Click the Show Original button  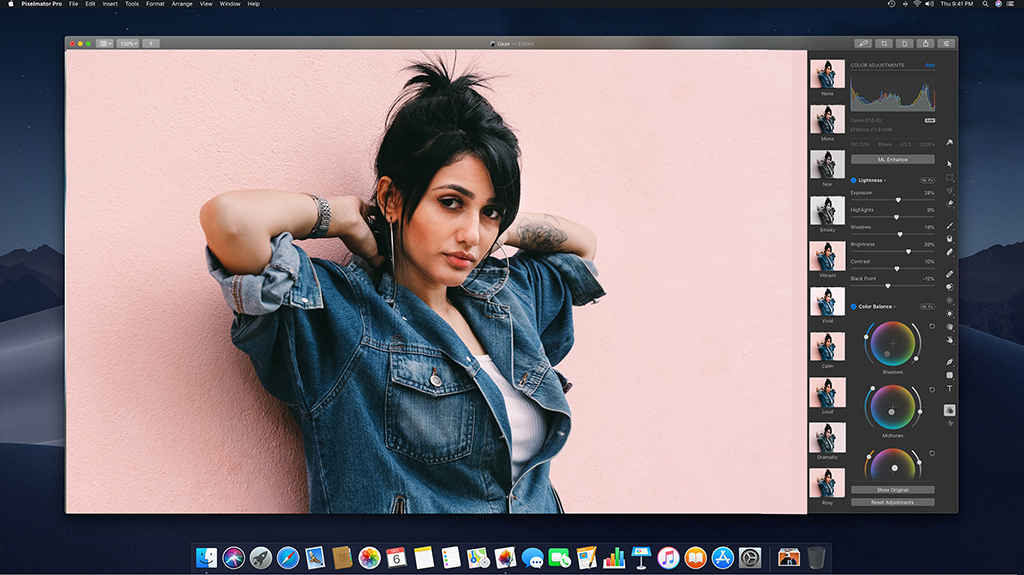(893, 489)
